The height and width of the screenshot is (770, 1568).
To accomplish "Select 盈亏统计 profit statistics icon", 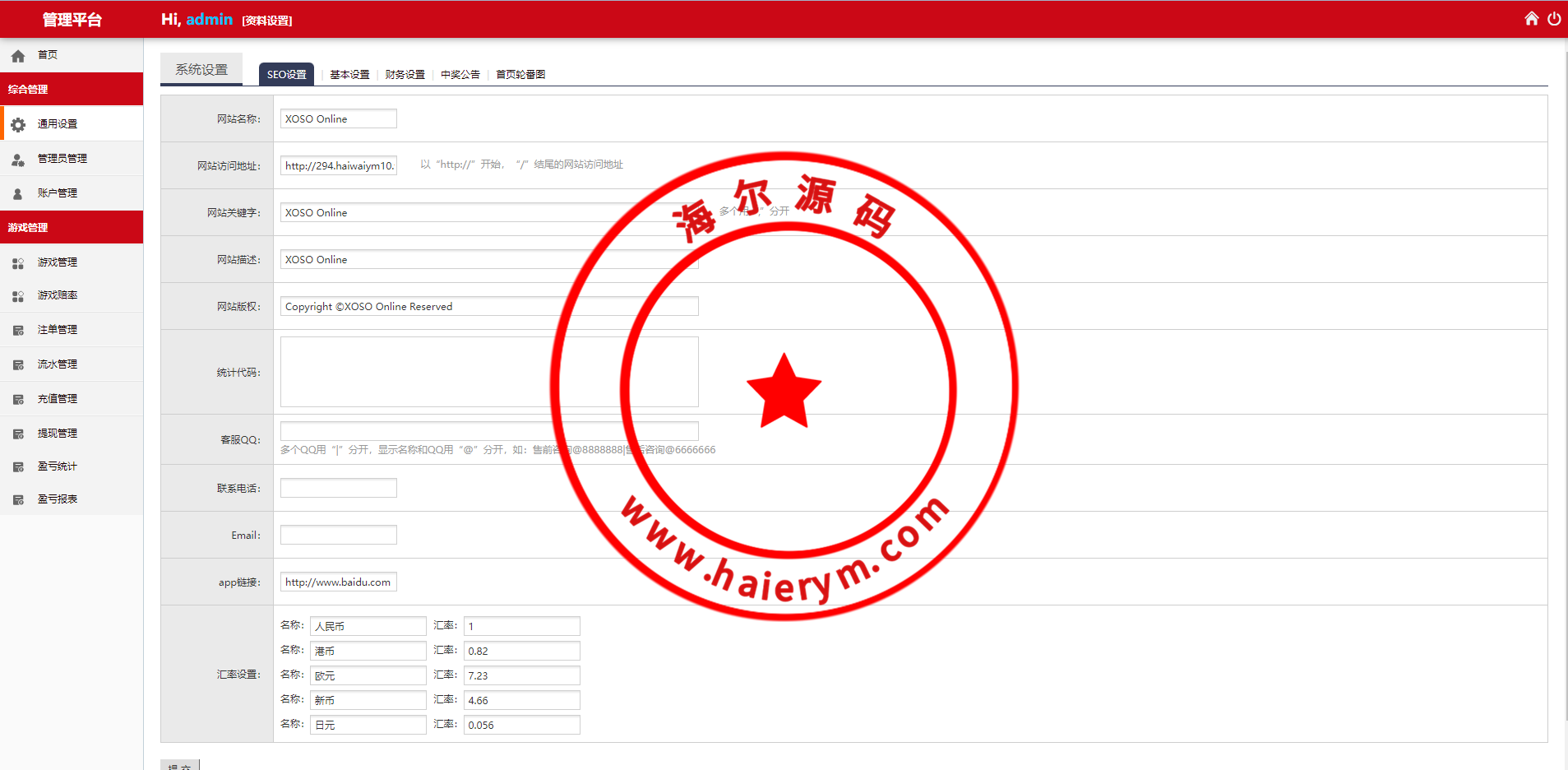I will tap(18, 466).
